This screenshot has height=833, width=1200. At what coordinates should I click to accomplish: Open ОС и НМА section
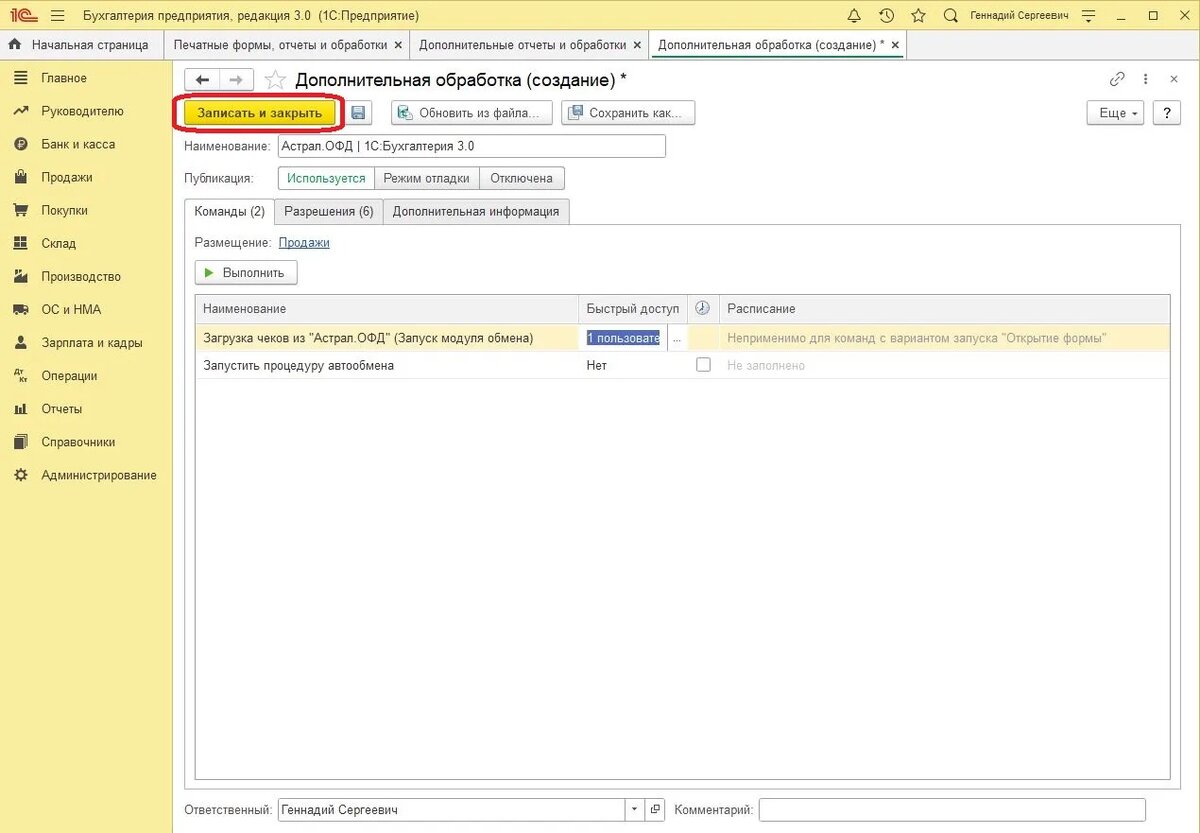click(x=71, y=309)
